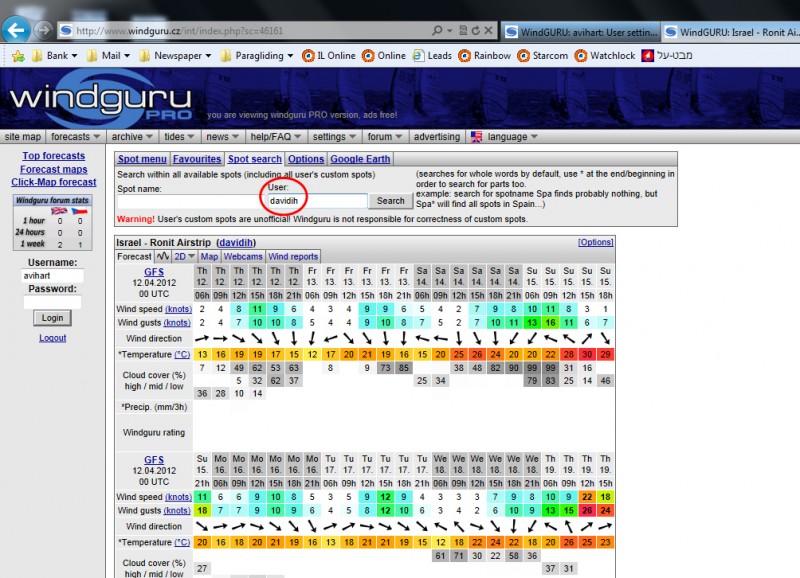Switch to WindGURU avihart User settings browser tab
Image resolution: width=800 pixels, height=578 pixels.
tap(580, 32)
